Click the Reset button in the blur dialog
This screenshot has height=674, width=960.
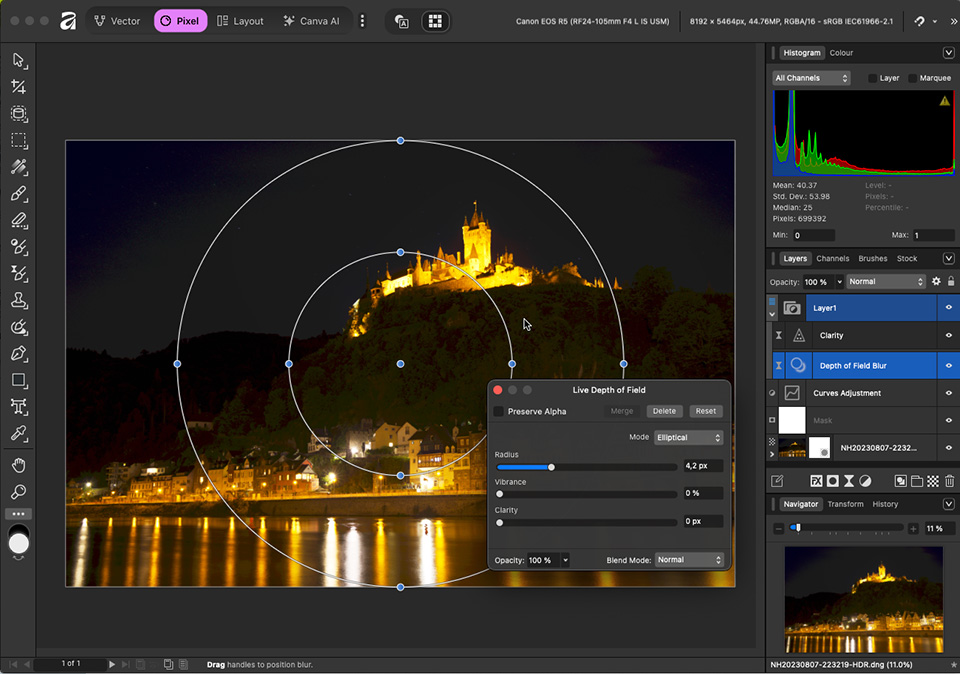(x=706, y=411)
